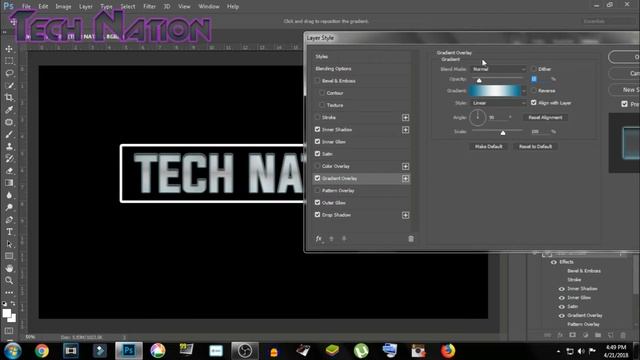640x360 pixels.
Task: Open the fx menu in Layer Style
Action: pos(319,239)
